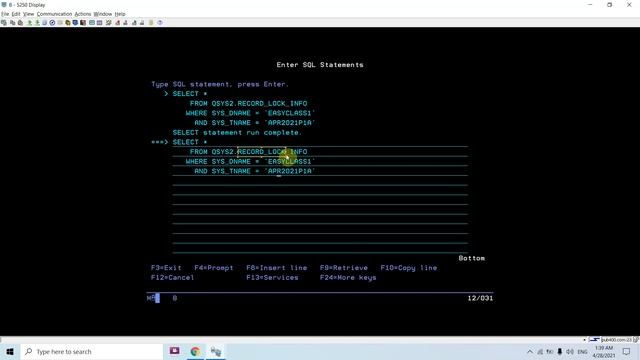This screenshot has height=360, width=640.
Task: Click the F24=More keys function key
Action: (348, 278)
